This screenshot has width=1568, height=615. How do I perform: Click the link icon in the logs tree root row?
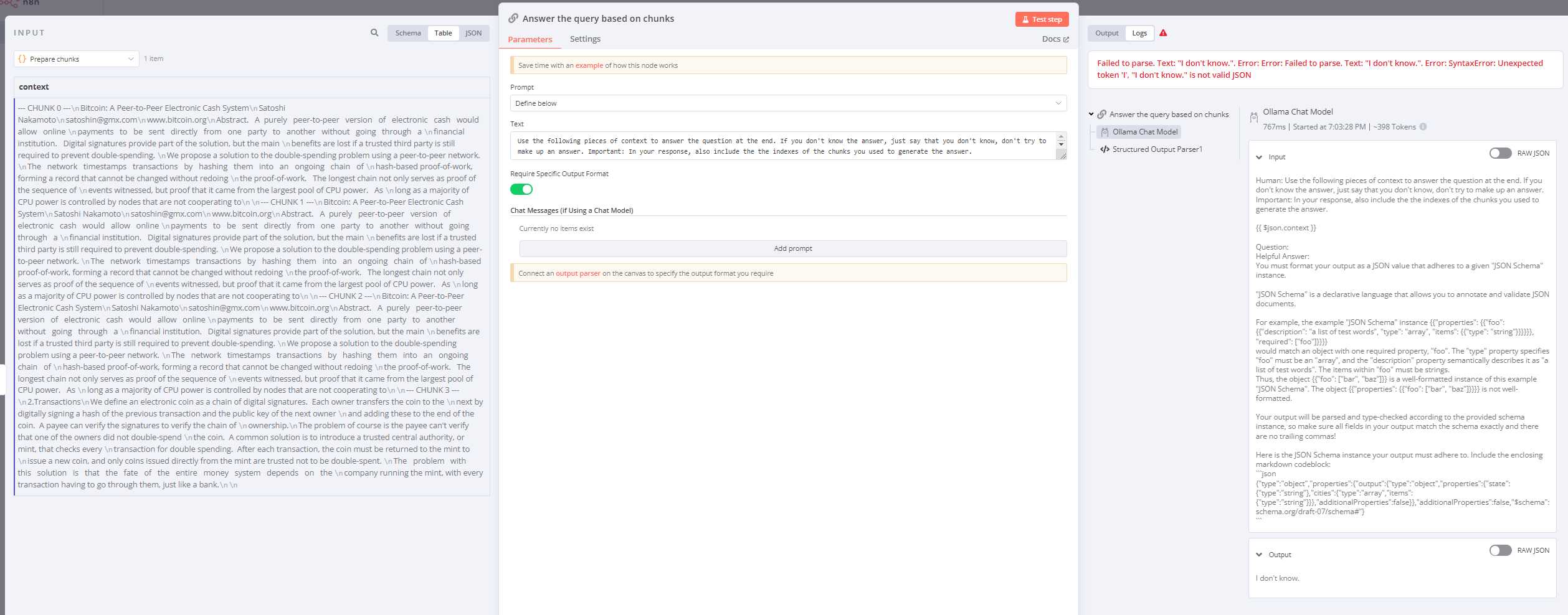click(x=1102, y=115)
